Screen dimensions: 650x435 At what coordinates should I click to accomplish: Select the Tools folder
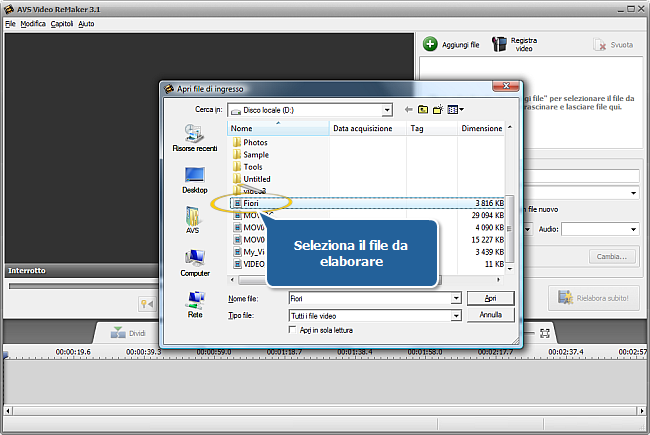point(247,167)
